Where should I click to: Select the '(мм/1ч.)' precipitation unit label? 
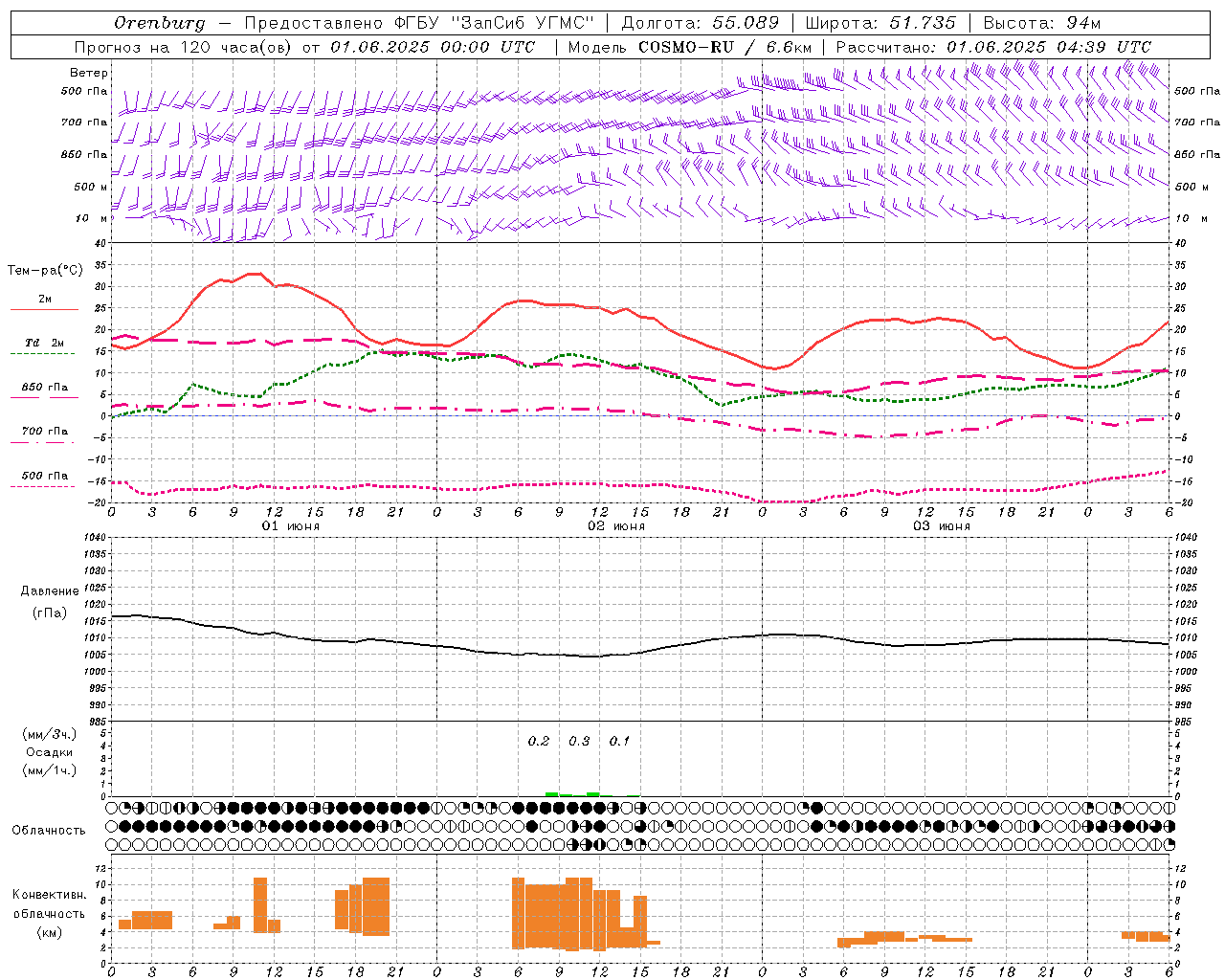point(49,770)
